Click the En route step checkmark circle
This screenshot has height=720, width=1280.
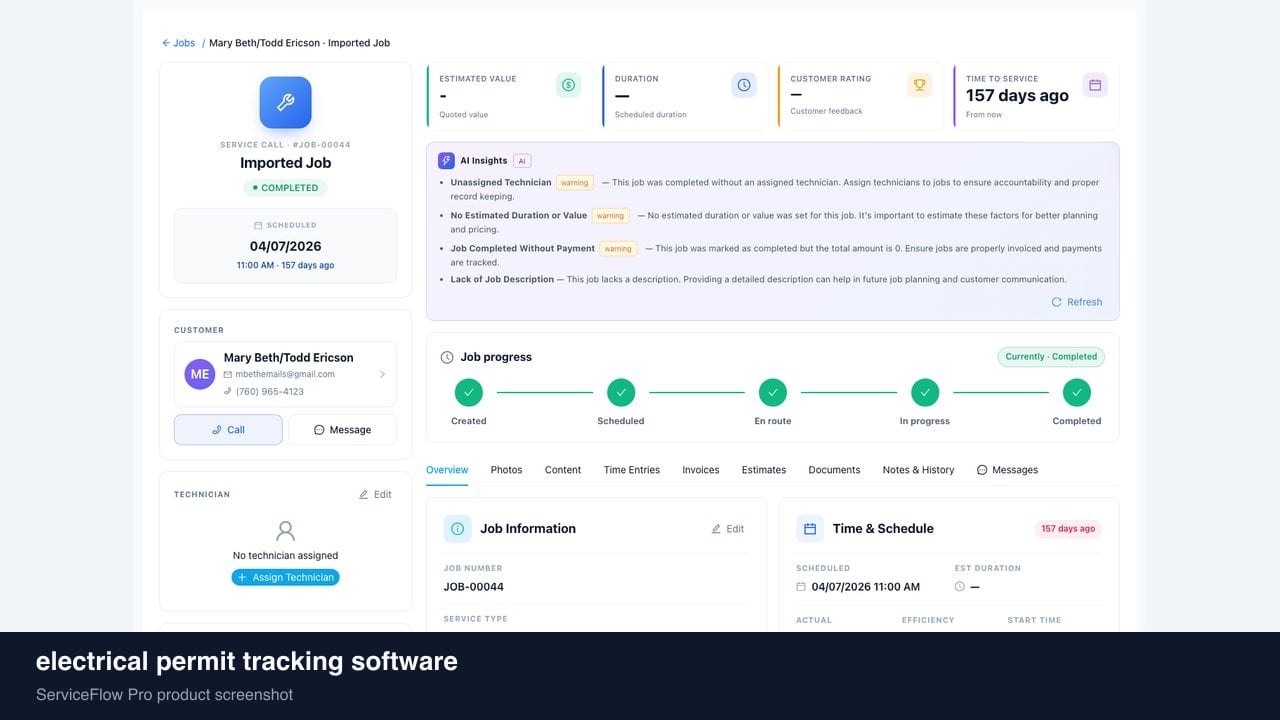773,392
